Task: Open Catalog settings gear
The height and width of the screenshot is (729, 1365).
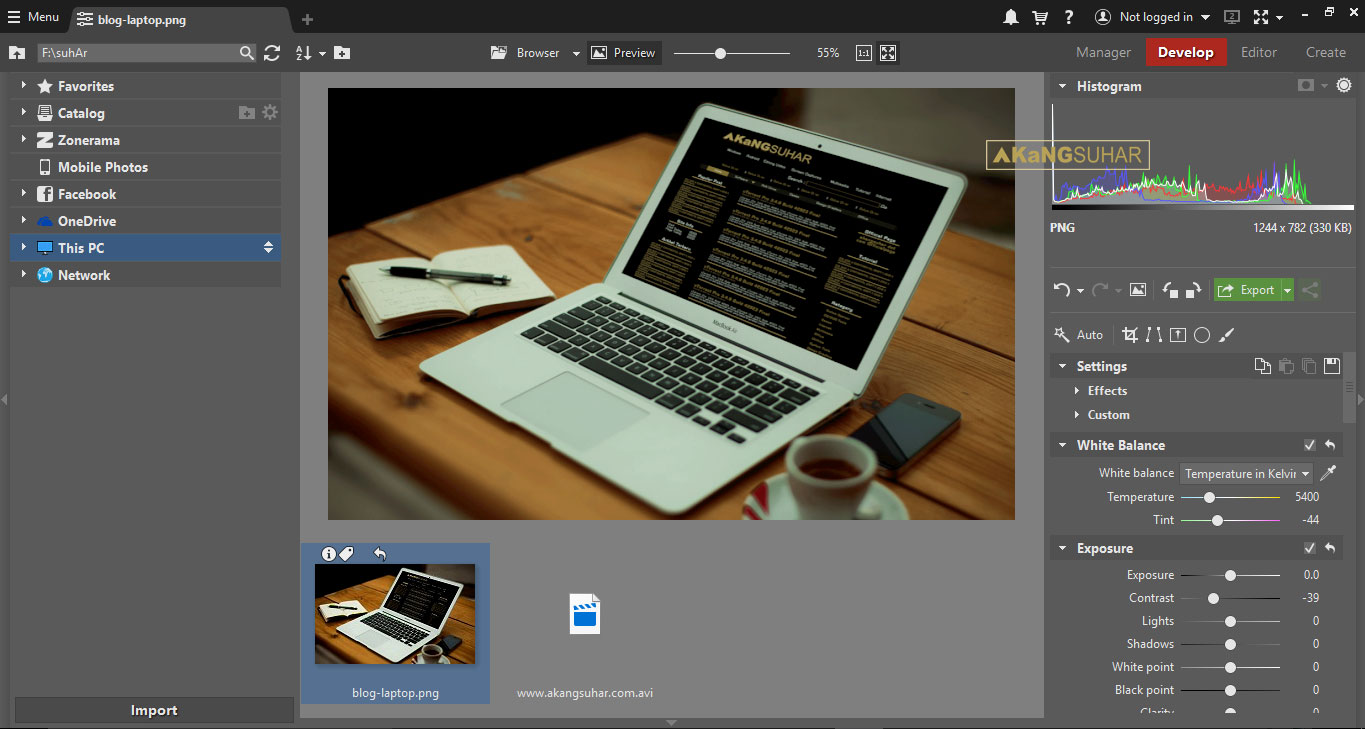Action: coord(270,113)
